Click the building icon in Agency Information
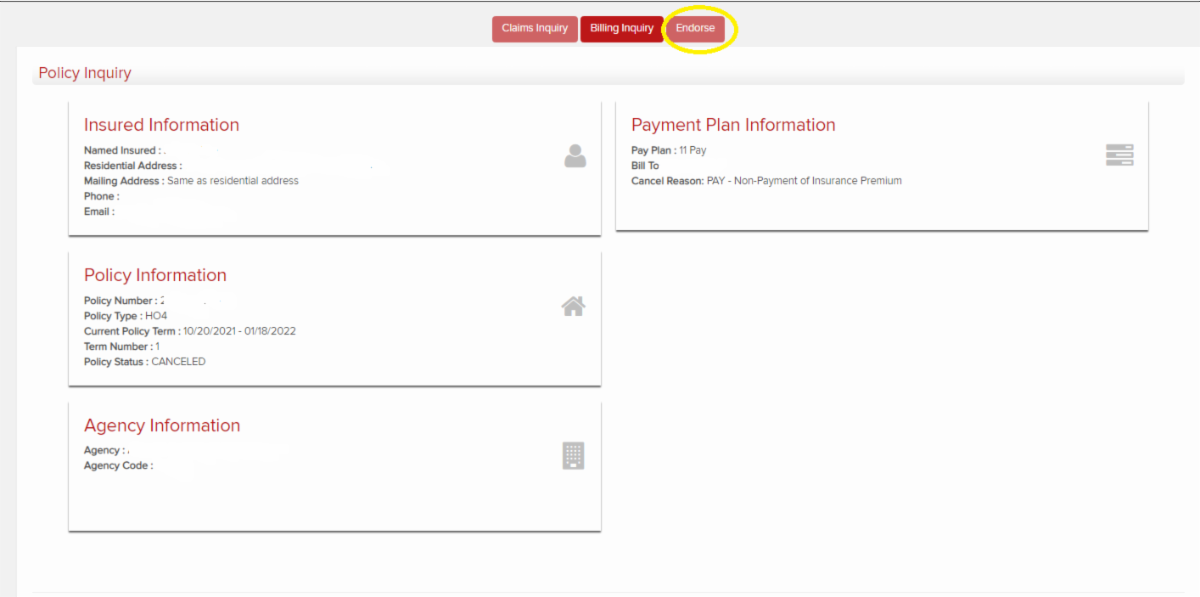This screenshot has width=1200, height=597. 573,455
